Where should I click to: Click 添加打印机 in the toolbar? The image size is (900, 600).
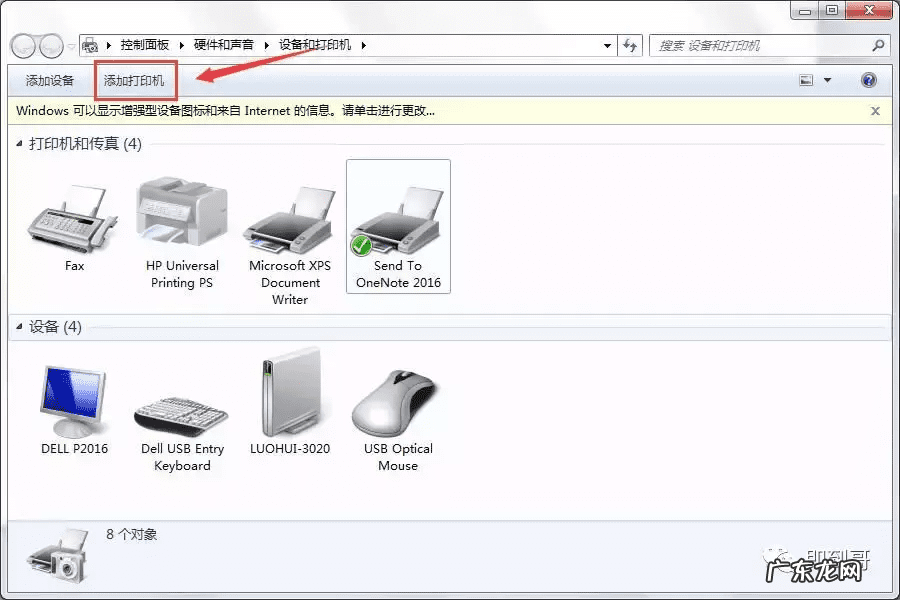click(134, 80)
